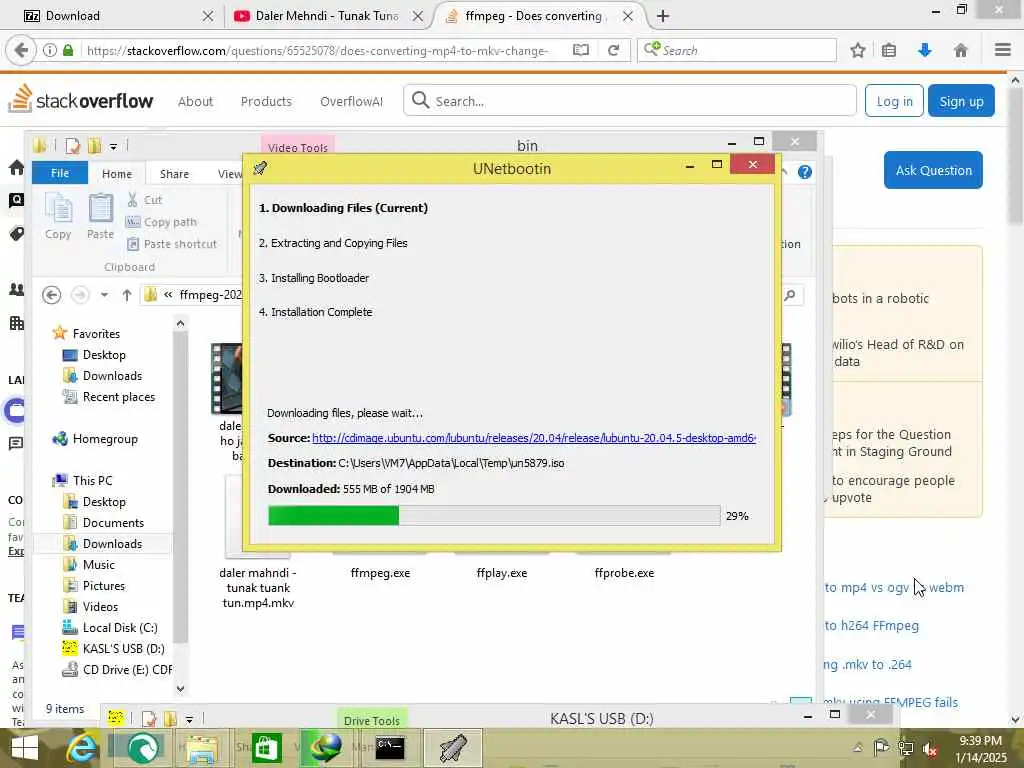1024x768 pixels.
Task: Select ffprobe.exe file
Action: (624, 573)
